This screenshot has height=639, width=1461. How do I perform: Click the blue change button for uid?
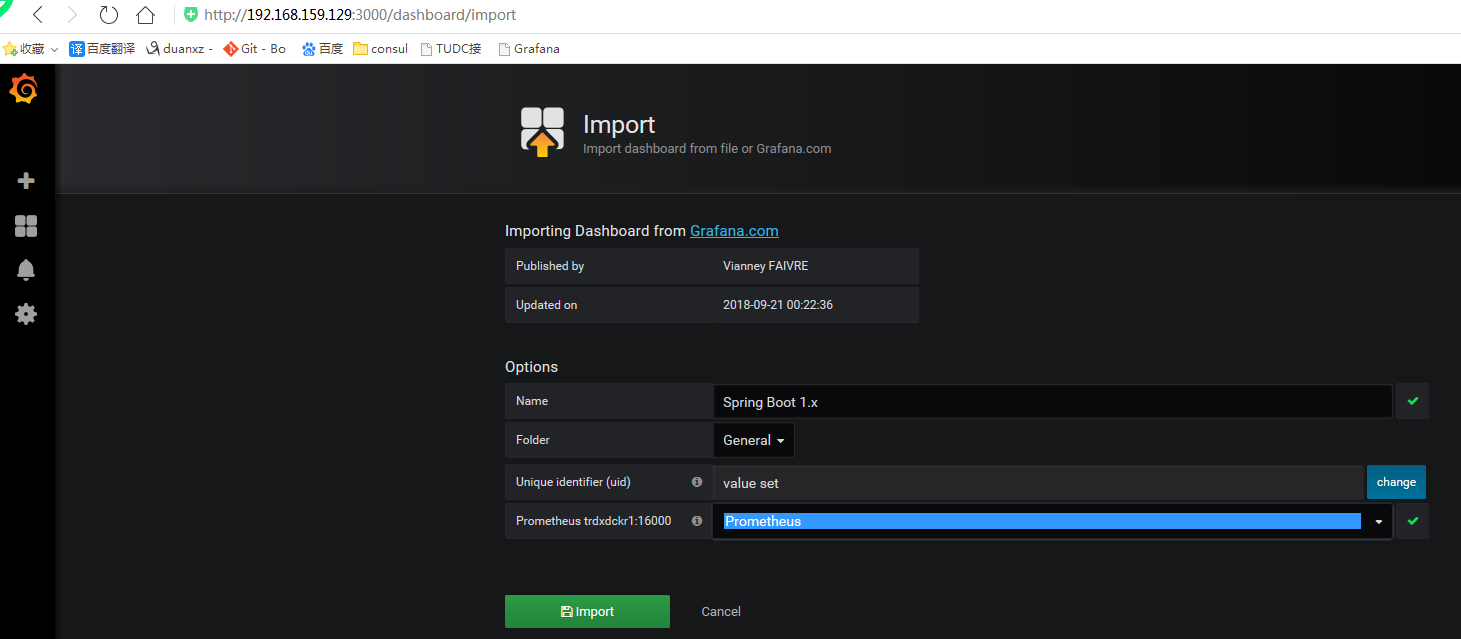tap(1396, 482)
